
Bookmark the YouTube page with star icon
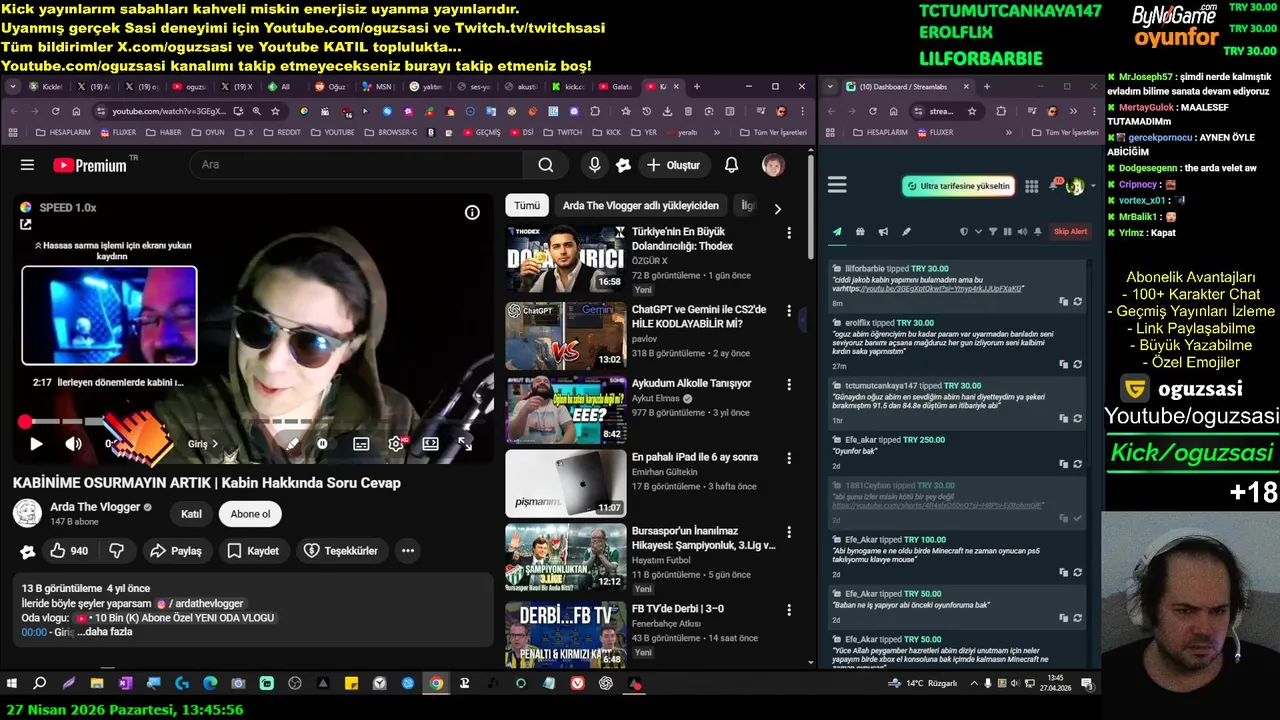click(275, 111)
